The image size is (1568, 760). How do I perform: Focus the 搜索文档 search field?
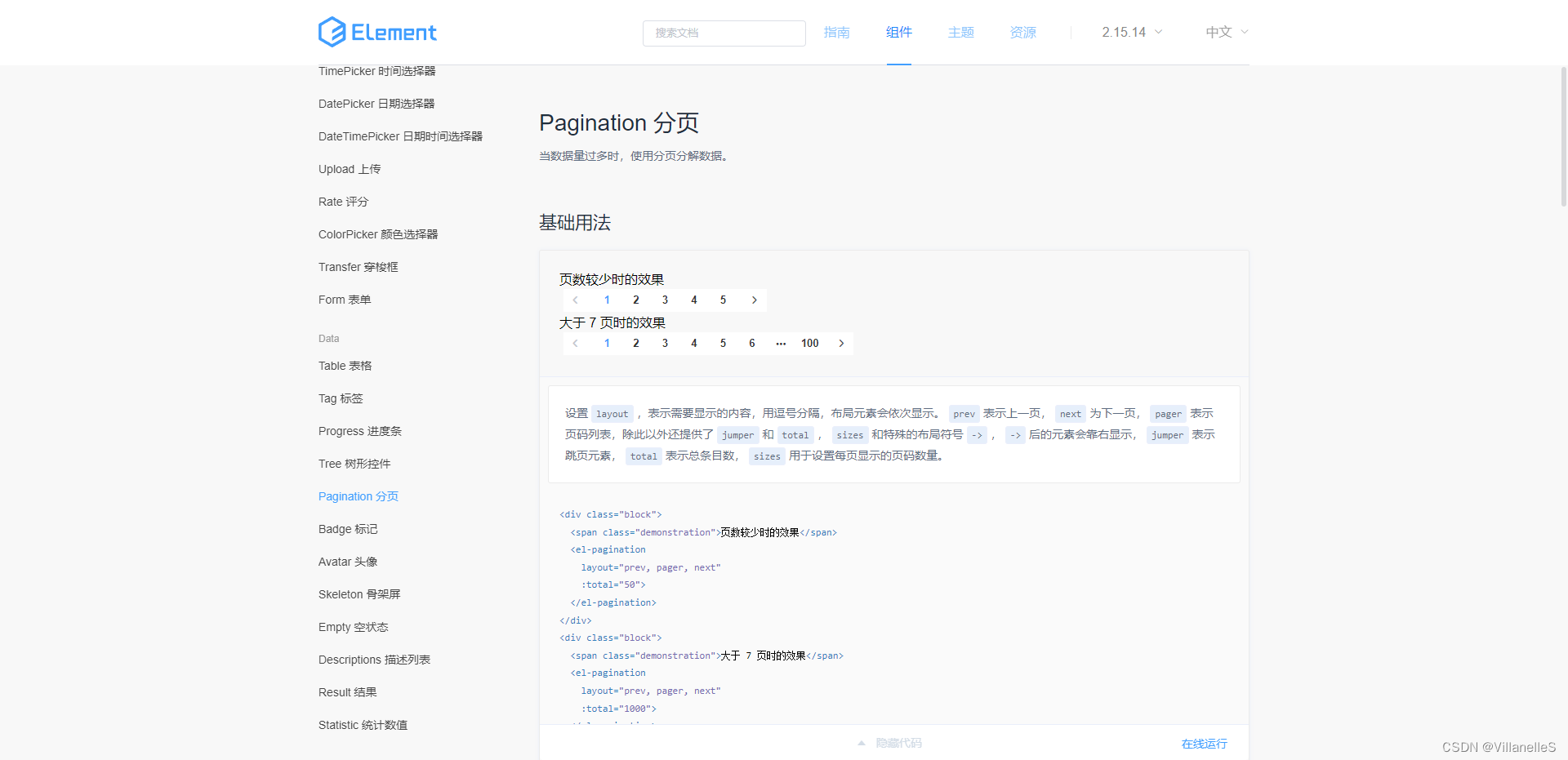tap(724, 33)
